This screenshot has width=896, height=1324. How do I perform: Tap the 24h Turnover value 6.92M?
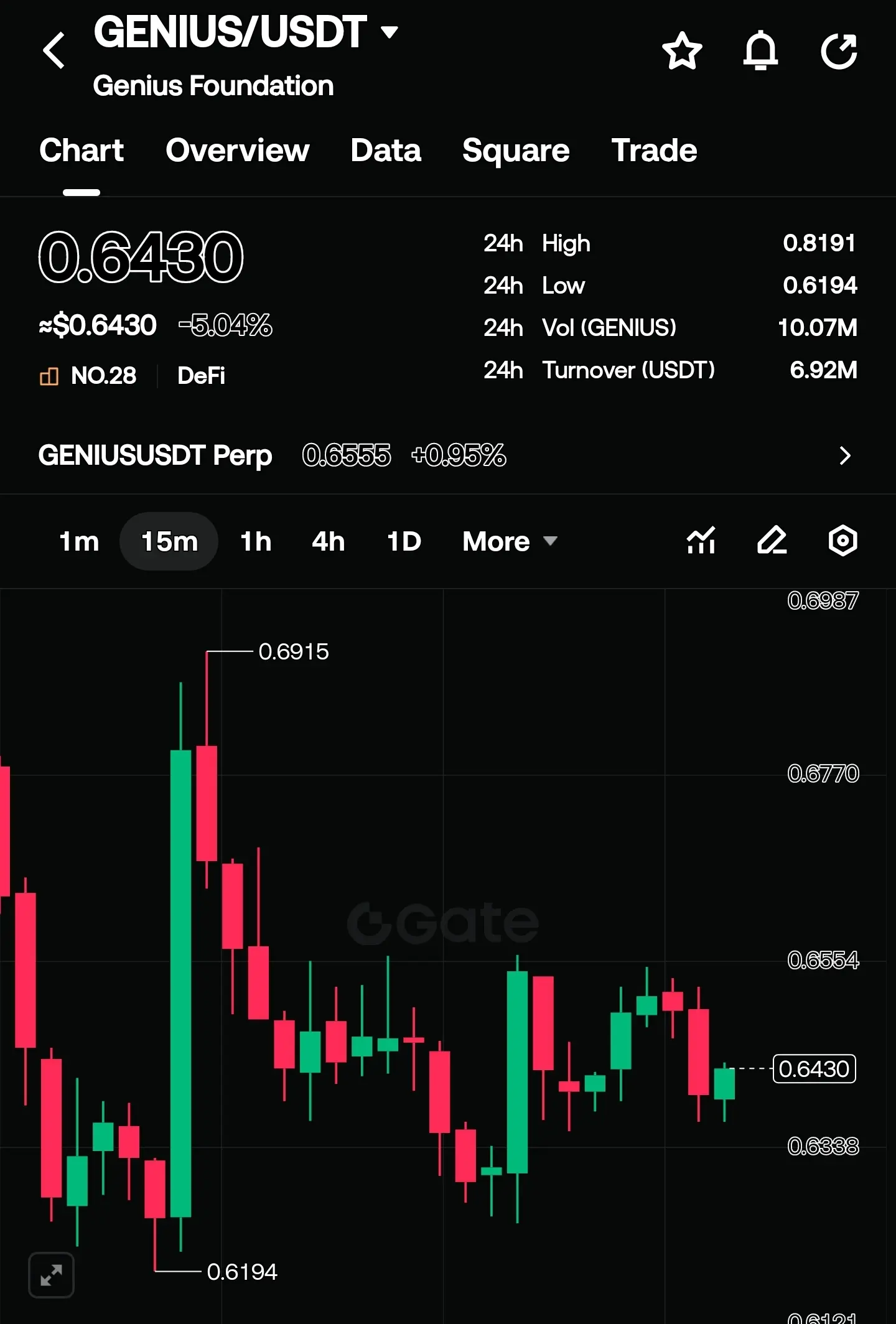pyautogui.click(x=823, y=370)
